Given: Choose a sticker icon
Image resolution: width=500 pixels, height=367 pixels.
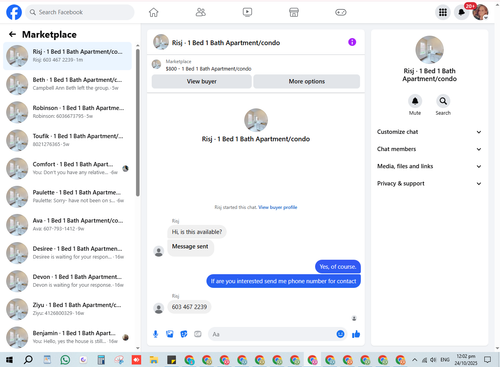Looking at the screenshot, I should 184,334.
